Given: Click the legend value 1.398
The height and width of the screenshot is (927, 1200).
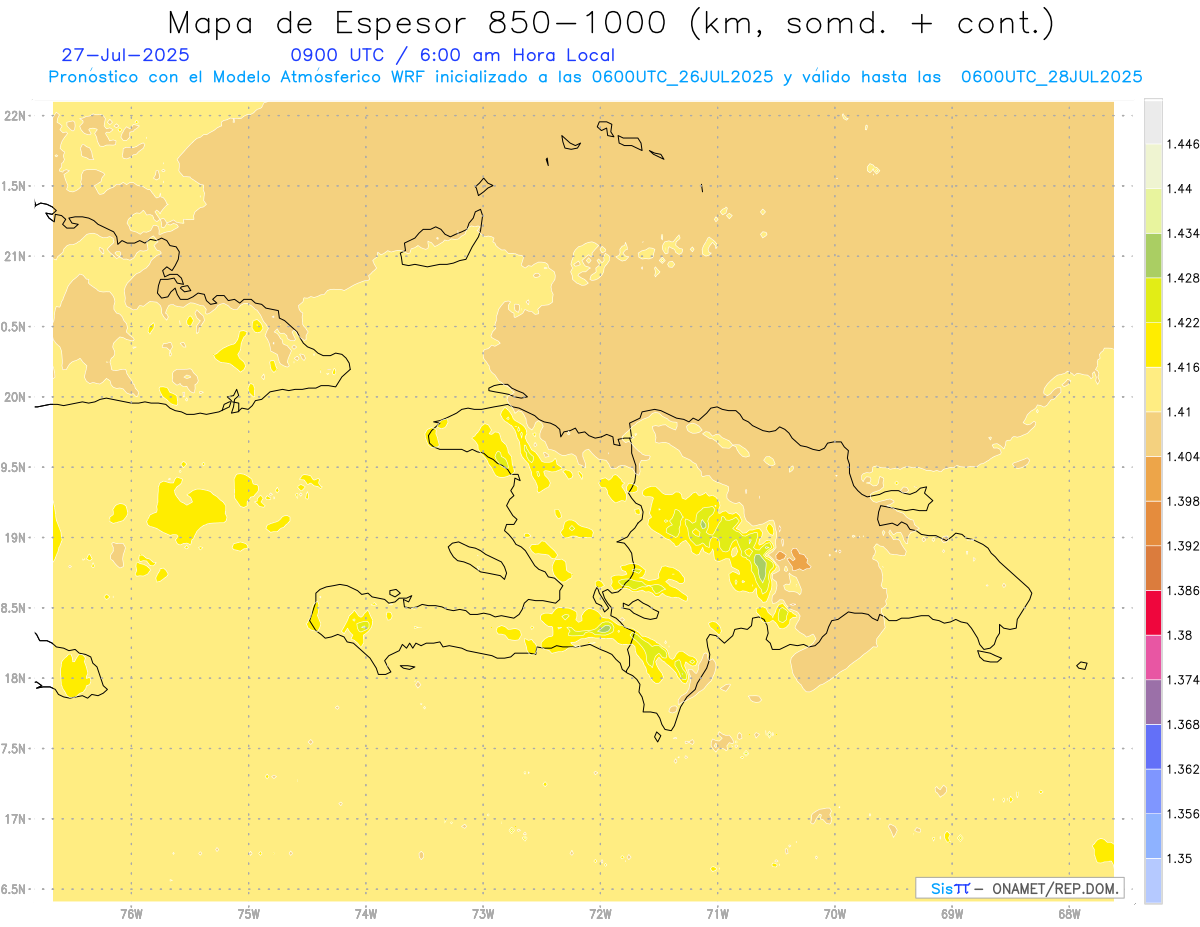Looking at the screenshot, I should click(1183, 501).
